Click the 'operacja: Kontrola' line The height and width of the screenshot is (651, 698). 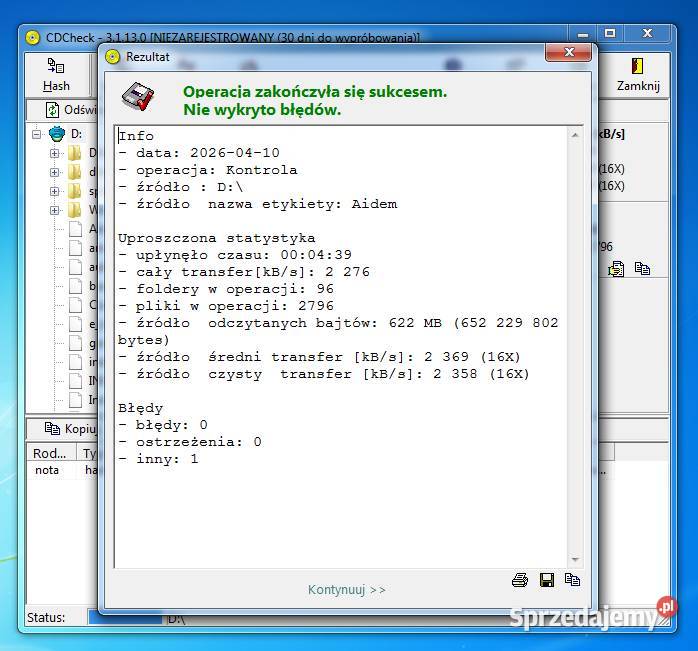pos(208,170)
